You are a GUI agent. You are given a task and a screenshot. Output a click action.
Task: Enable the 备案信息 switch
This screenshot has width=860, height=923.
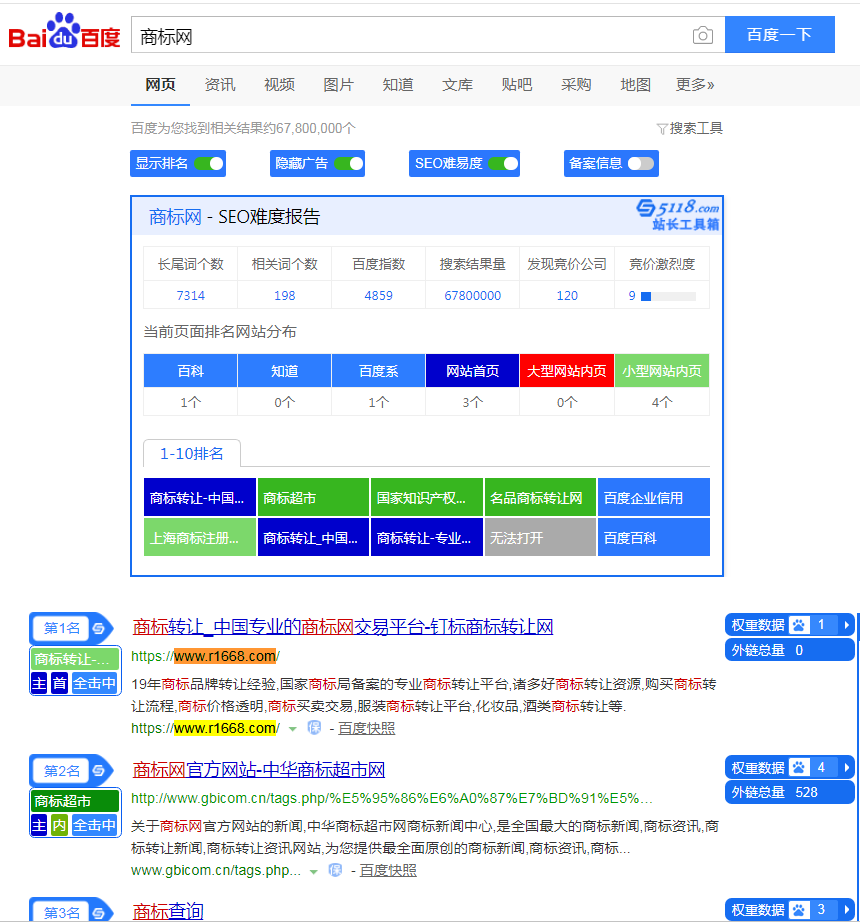pos(641,164)
